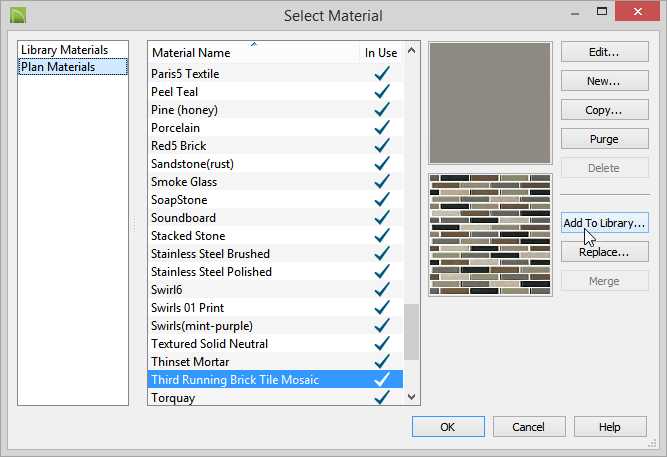Click the brick tile mosaic texture thumbnail
Image resolution: width=667 pixels, height=457 pixels.
point(490,234)
